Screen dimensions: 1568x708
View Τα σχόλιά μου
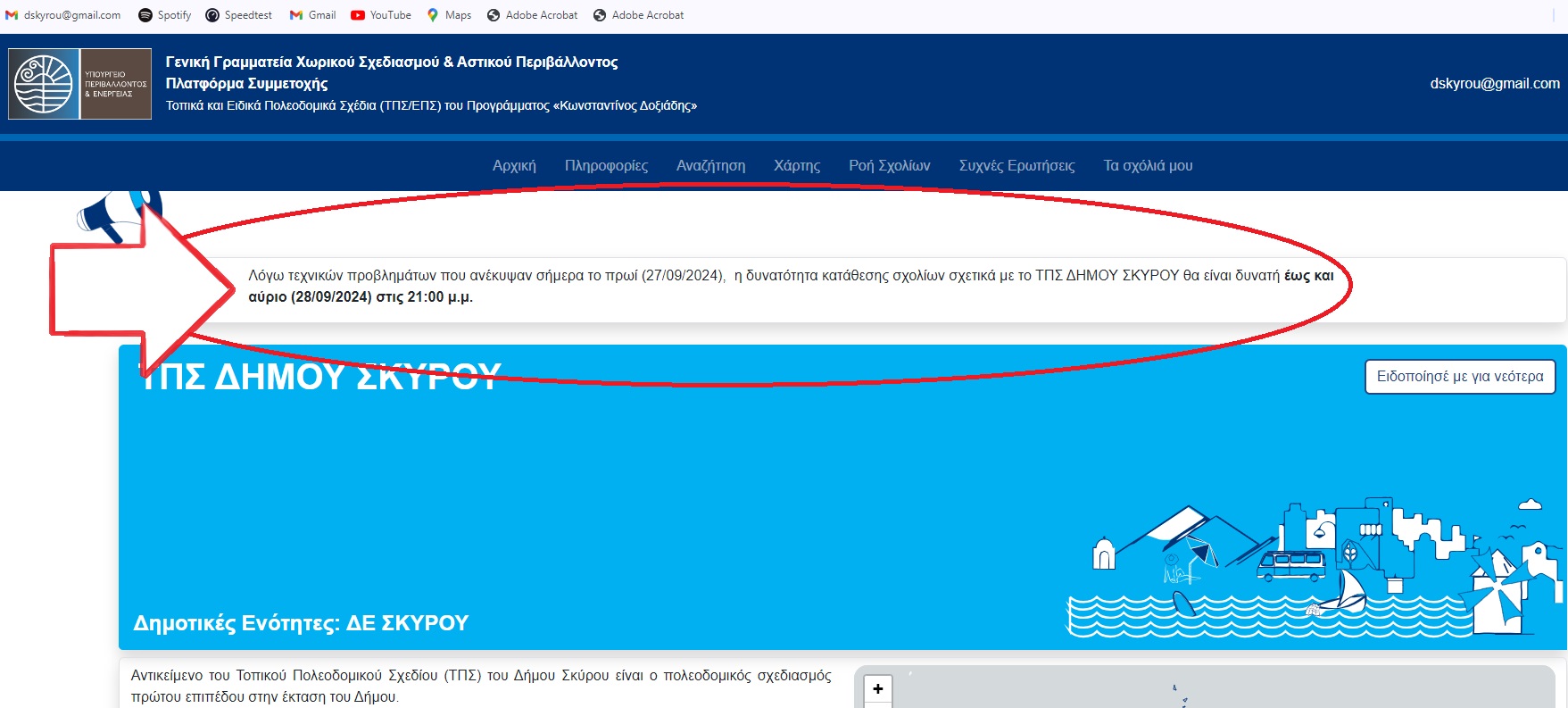(1148, 166)
